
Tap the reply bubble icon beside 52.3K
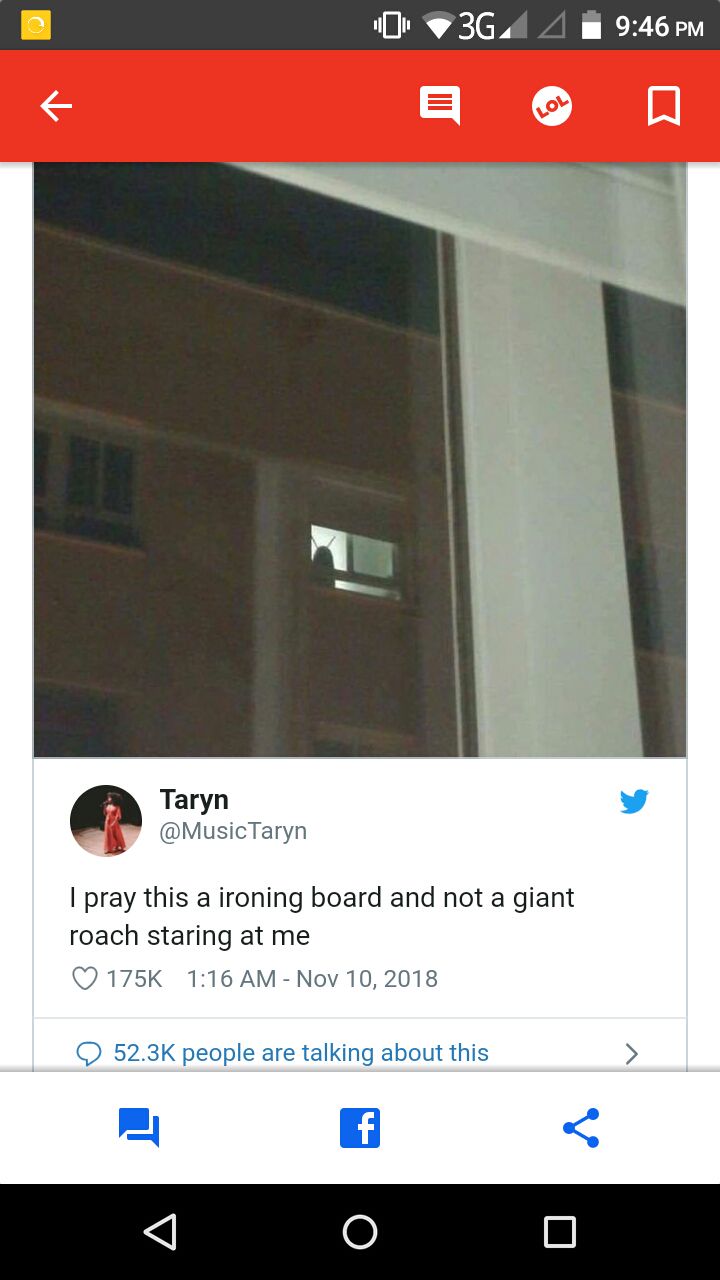[89, 1053]
